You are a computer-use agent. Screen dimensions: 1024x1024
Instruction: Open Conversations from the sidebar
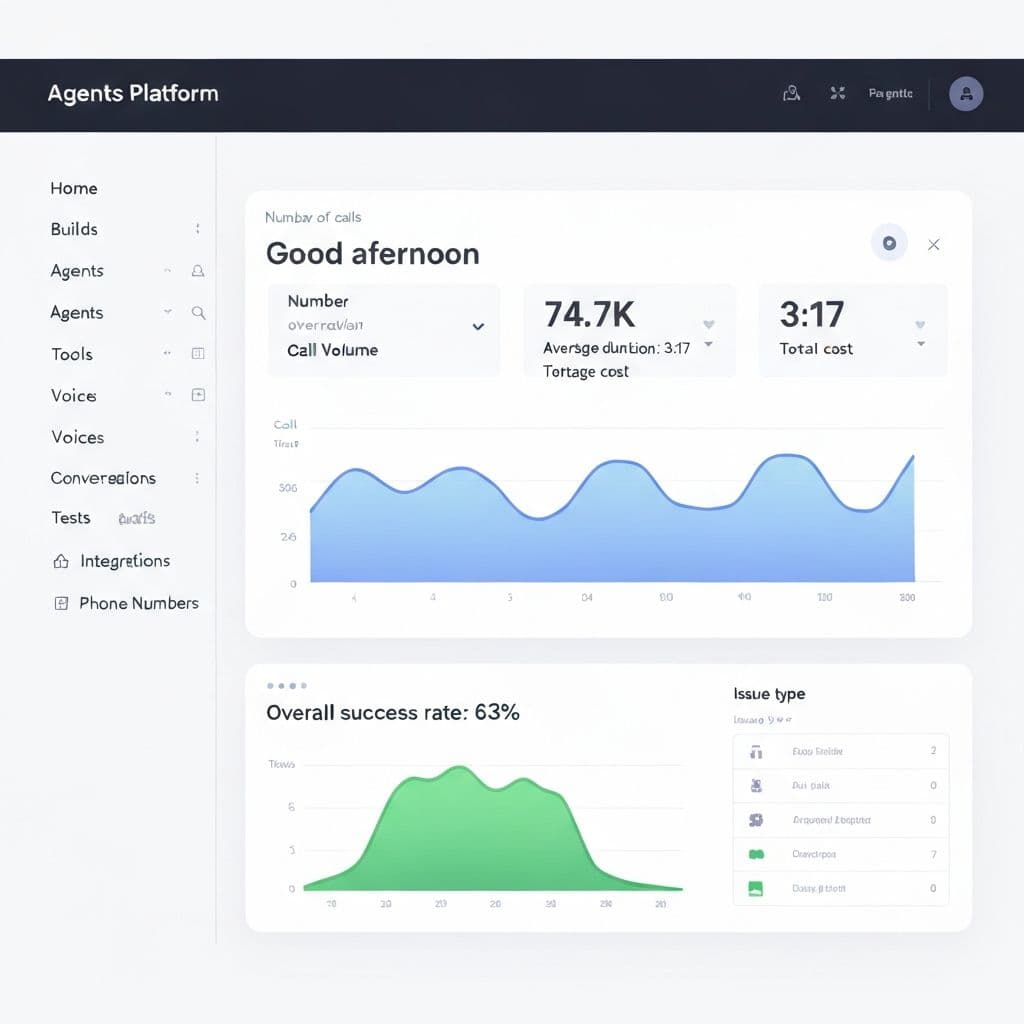[x=103, y=478]
